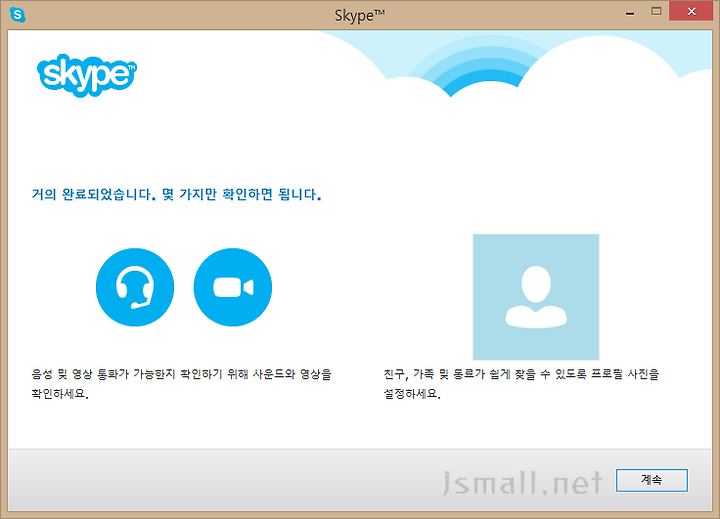Click the Skype icon in the title bar
The width and height of the screenshot is (720, 519).
tap(17, 15)
